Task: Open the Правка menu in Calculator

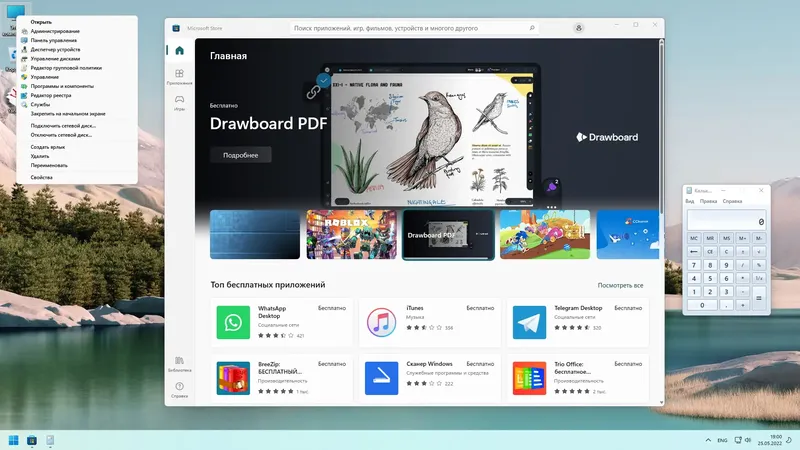Action: [708, 202]
